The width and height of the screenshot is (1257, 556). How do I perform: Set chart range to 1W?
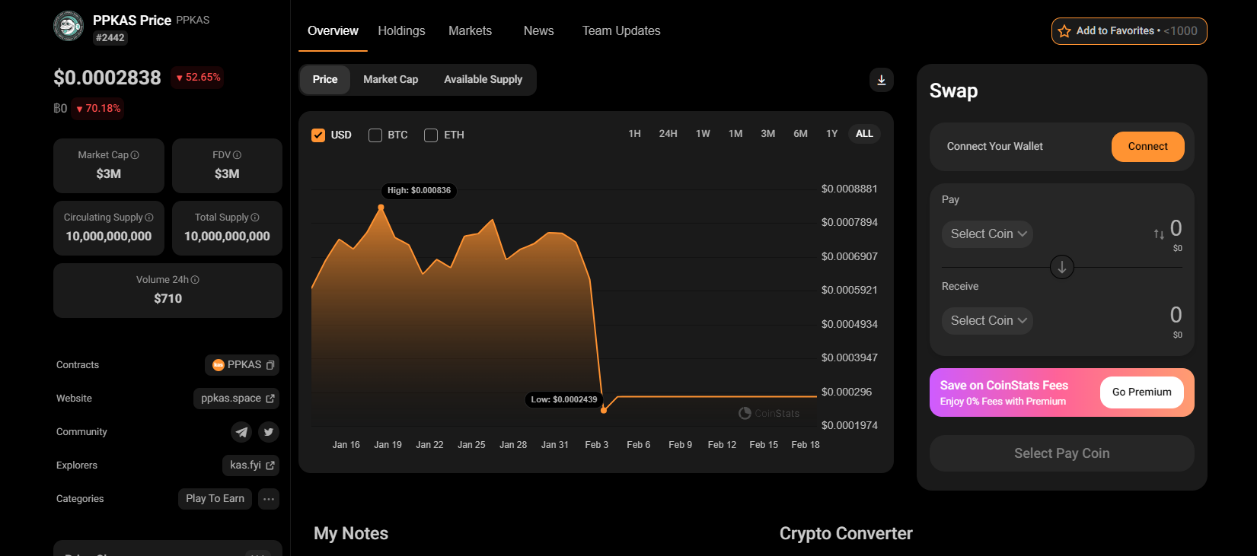(703, 134)
